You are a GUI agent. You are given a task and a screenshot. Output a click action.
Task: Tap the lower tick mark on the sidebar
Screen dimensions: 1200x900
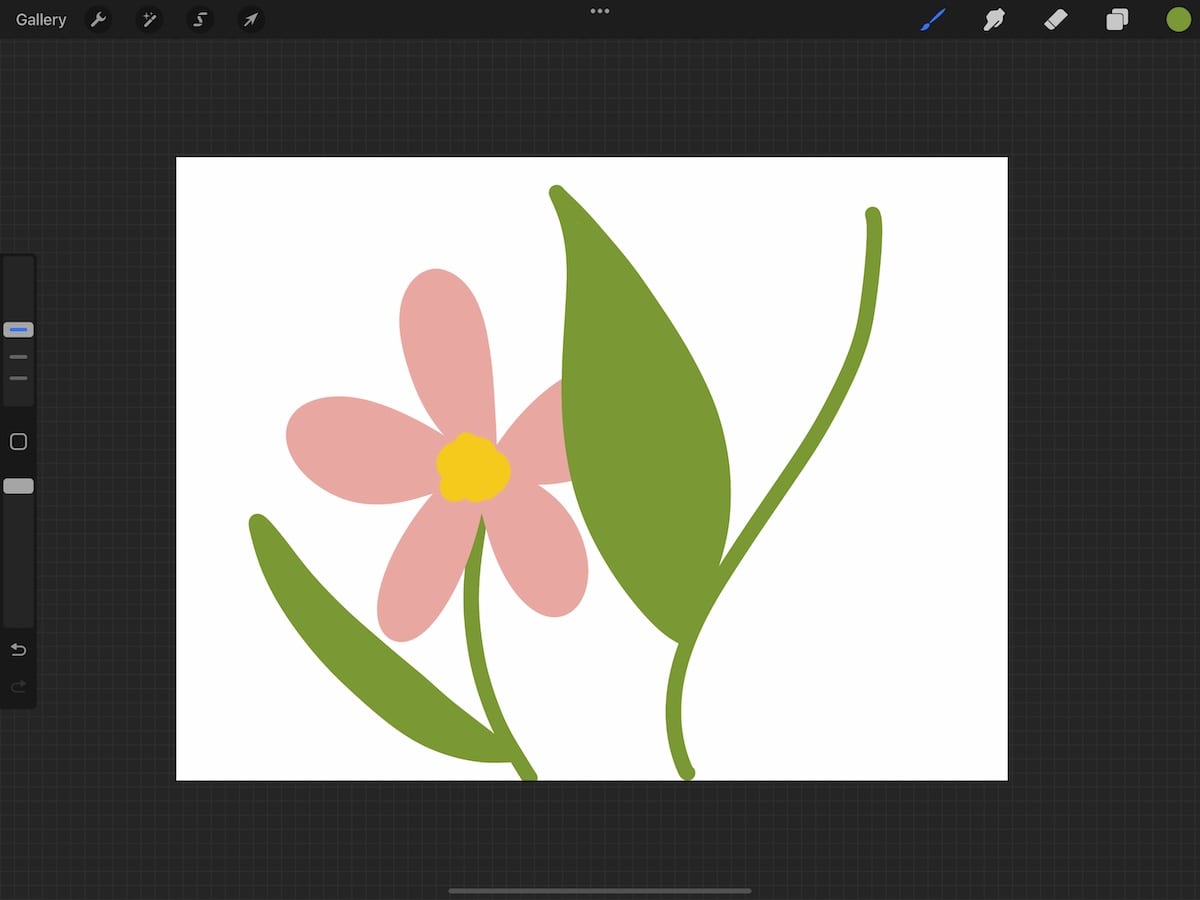tap(17, 379)
